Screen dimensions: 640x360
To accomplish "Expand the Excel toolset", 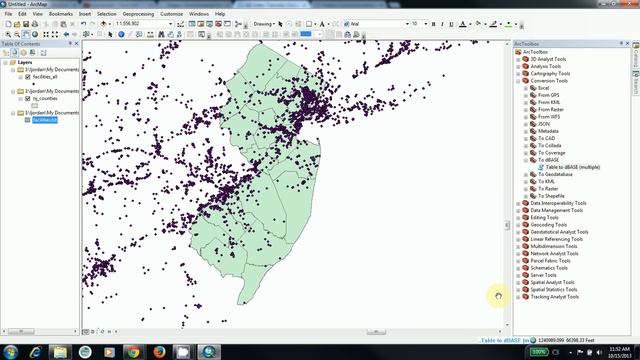I will pyautogui.click(x=526, y=88).
